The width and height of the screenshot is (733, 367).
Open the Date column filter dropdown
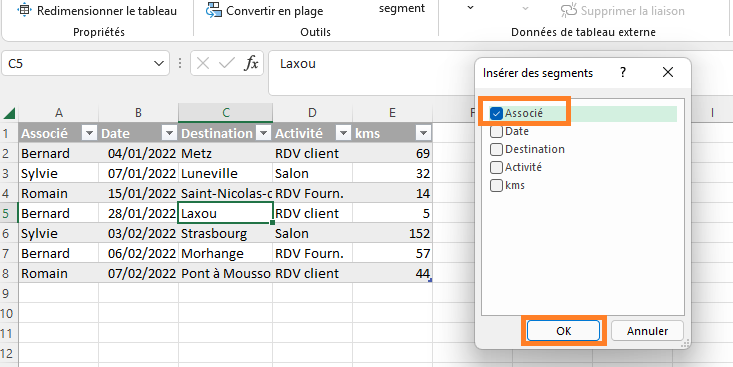169,134
